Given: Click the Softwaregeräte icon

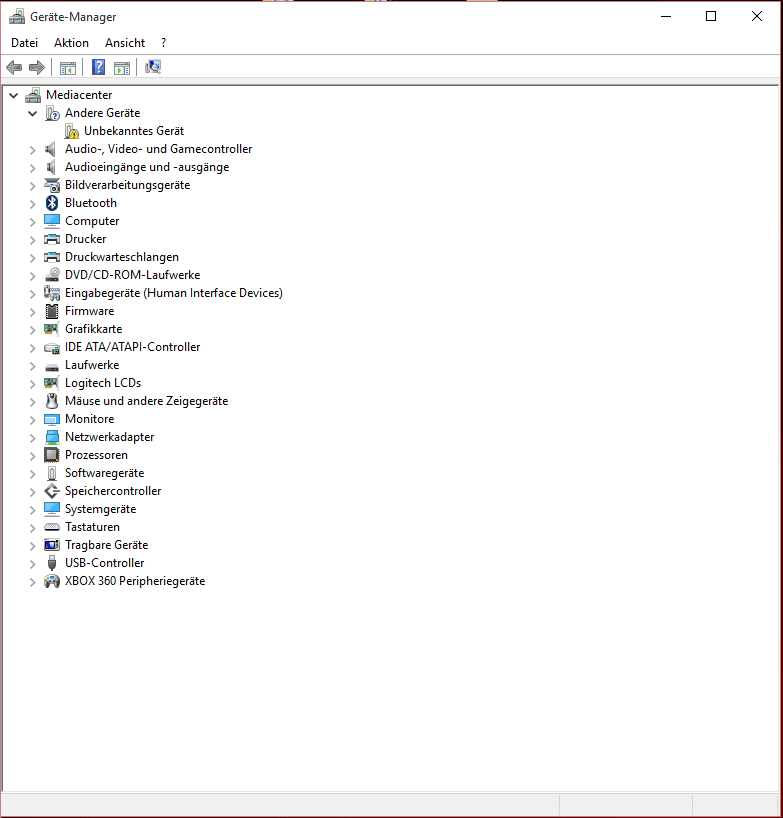Looking at the screenshot, I should tap(52, 473).
